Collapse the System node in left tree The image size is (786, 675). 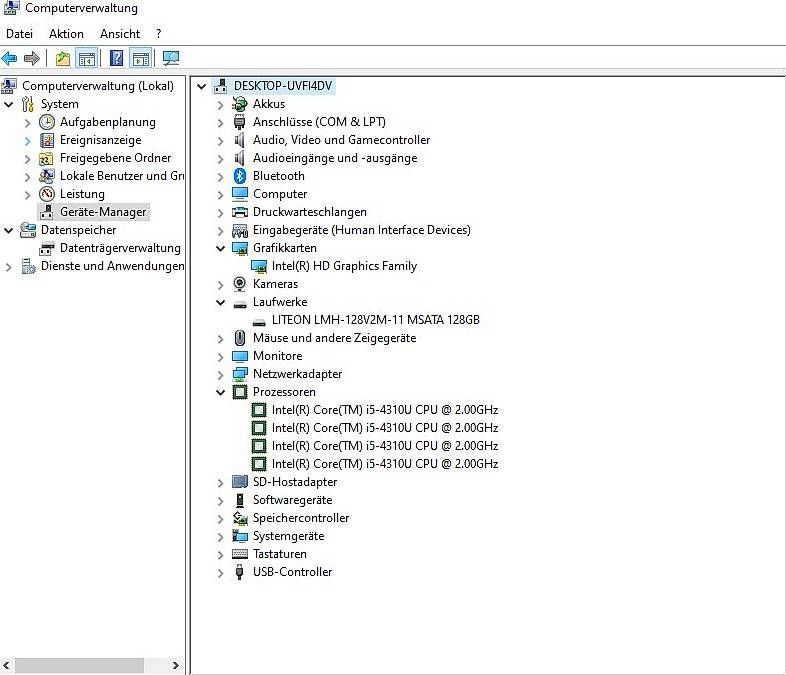[9, 104]
